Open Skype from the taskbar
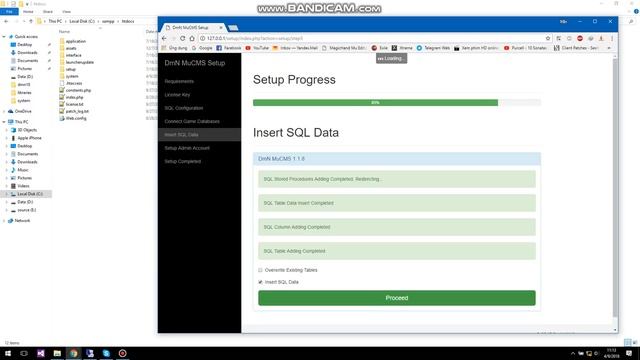640x360 pixels. click(106, 353)
